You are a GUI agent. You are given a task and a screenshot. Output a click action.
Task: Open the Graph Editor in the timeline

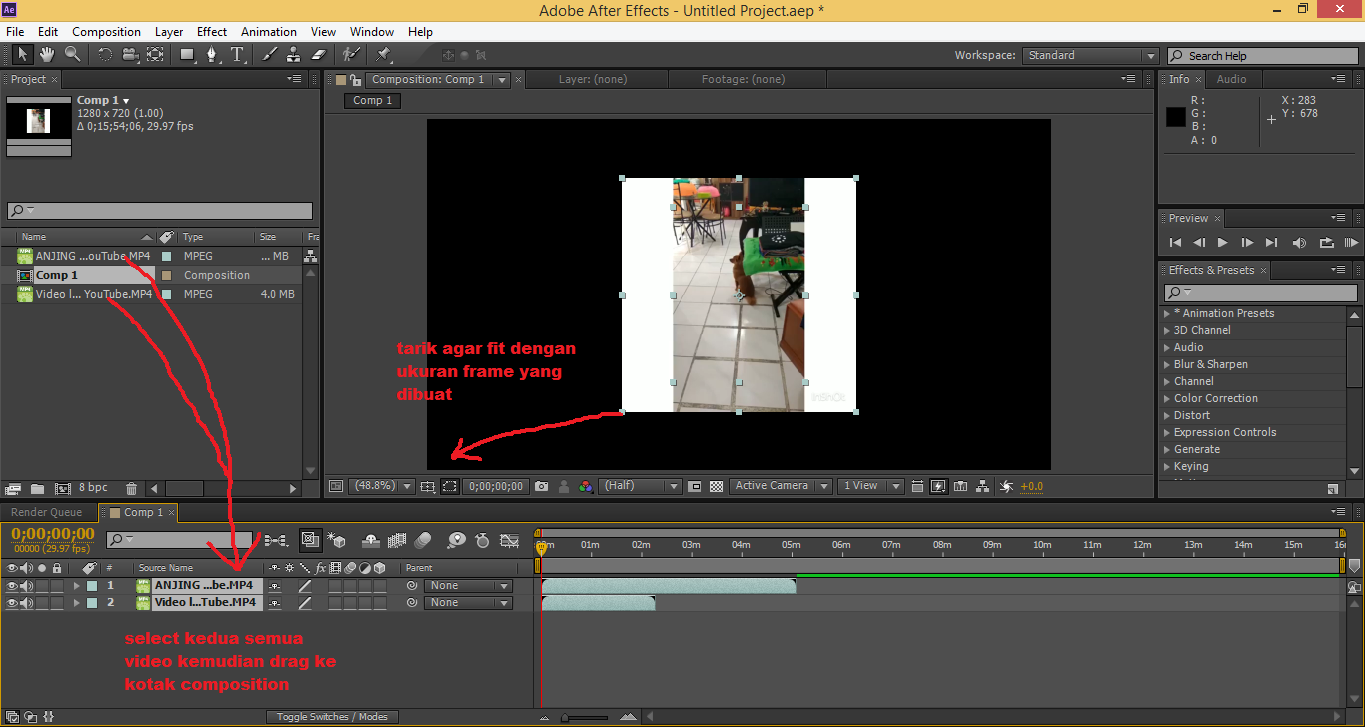510,540
